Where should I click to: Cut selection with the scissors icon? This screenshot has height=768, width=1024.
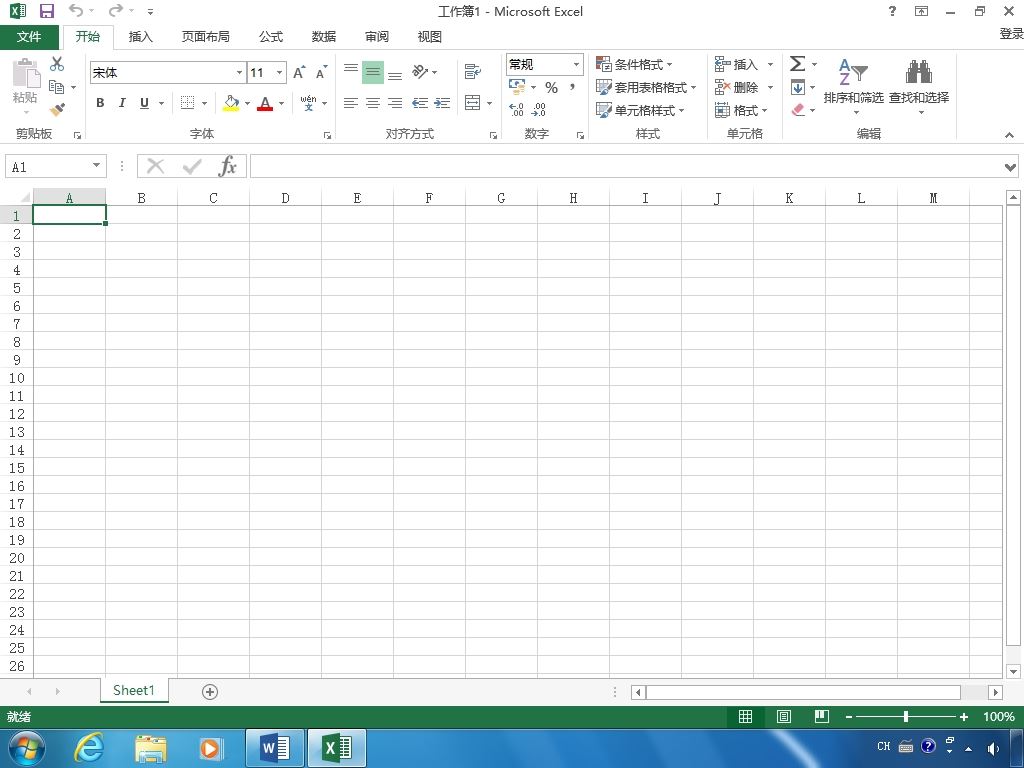tap(57, 64)
